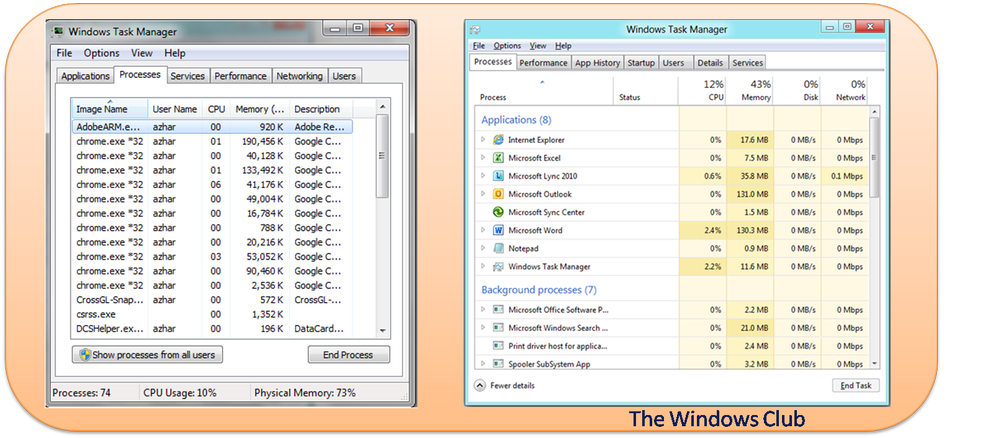Expand the Microsoft Excel process group
Image resolution: width=1000 pixels, height=438 pixels.
coord(483,157)
